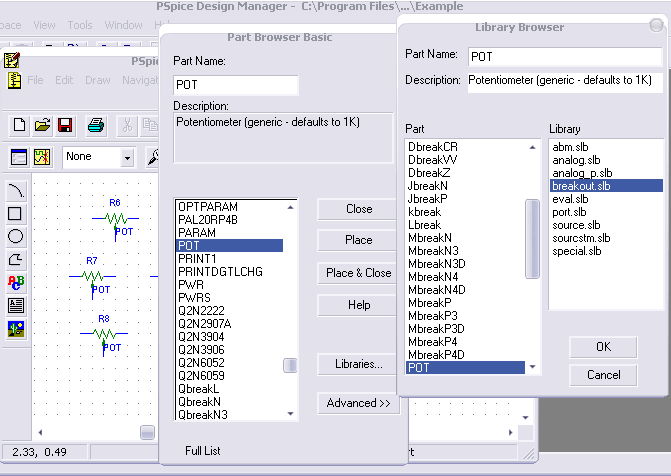
Task: Select the Circle drawing tool
Action: [x=16, y=236]
